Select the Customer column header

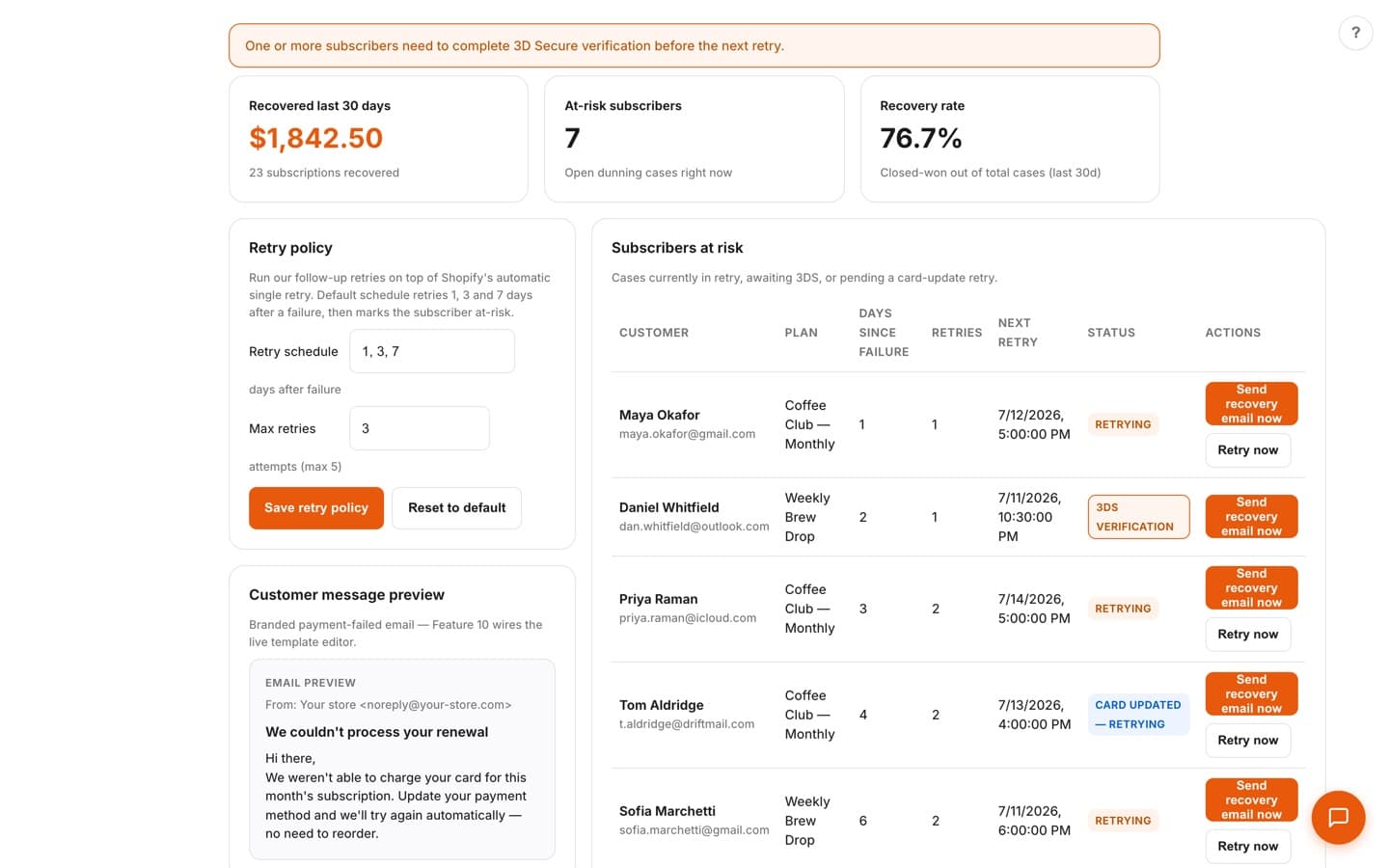[x=654, y=333]
